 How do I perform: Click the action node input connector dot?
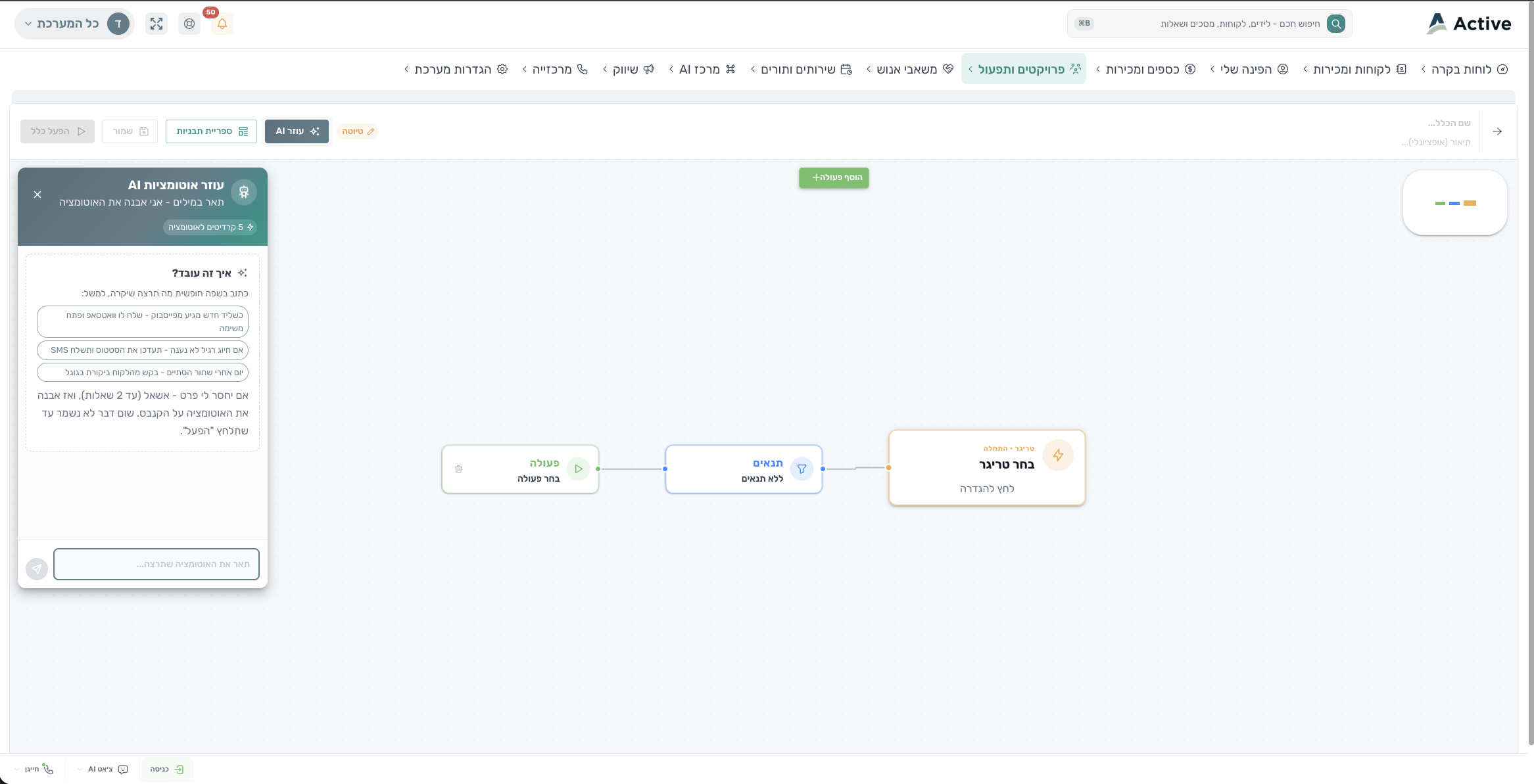coord(598,469)
